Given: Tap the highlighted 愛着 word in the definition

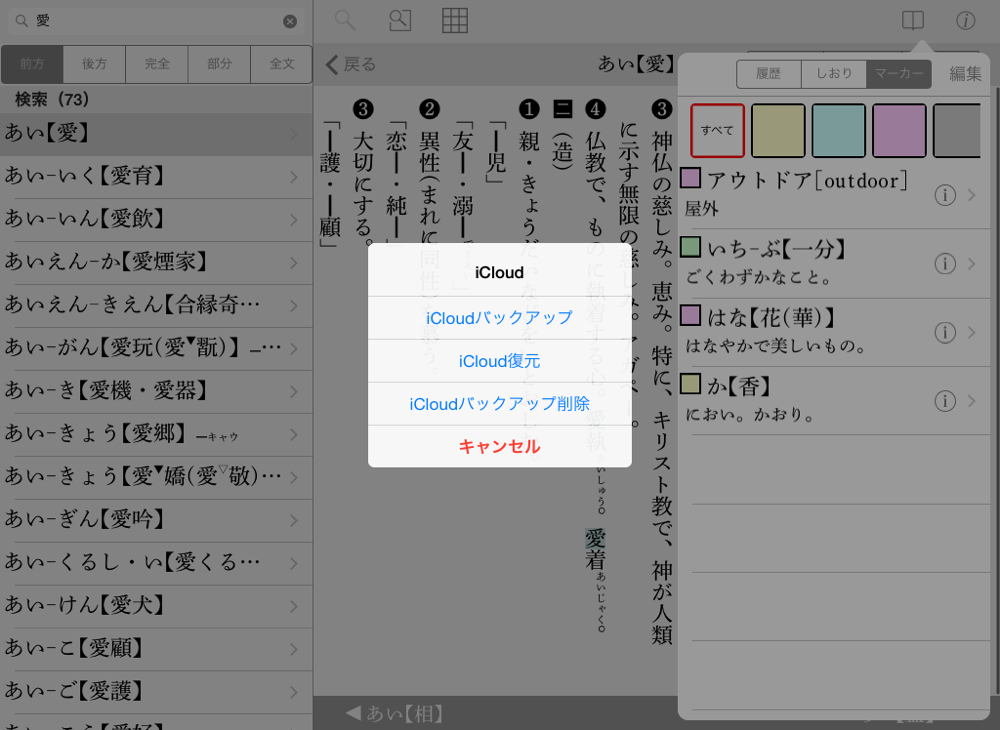Looking at the screenshot, I should [x=595, y=550].
